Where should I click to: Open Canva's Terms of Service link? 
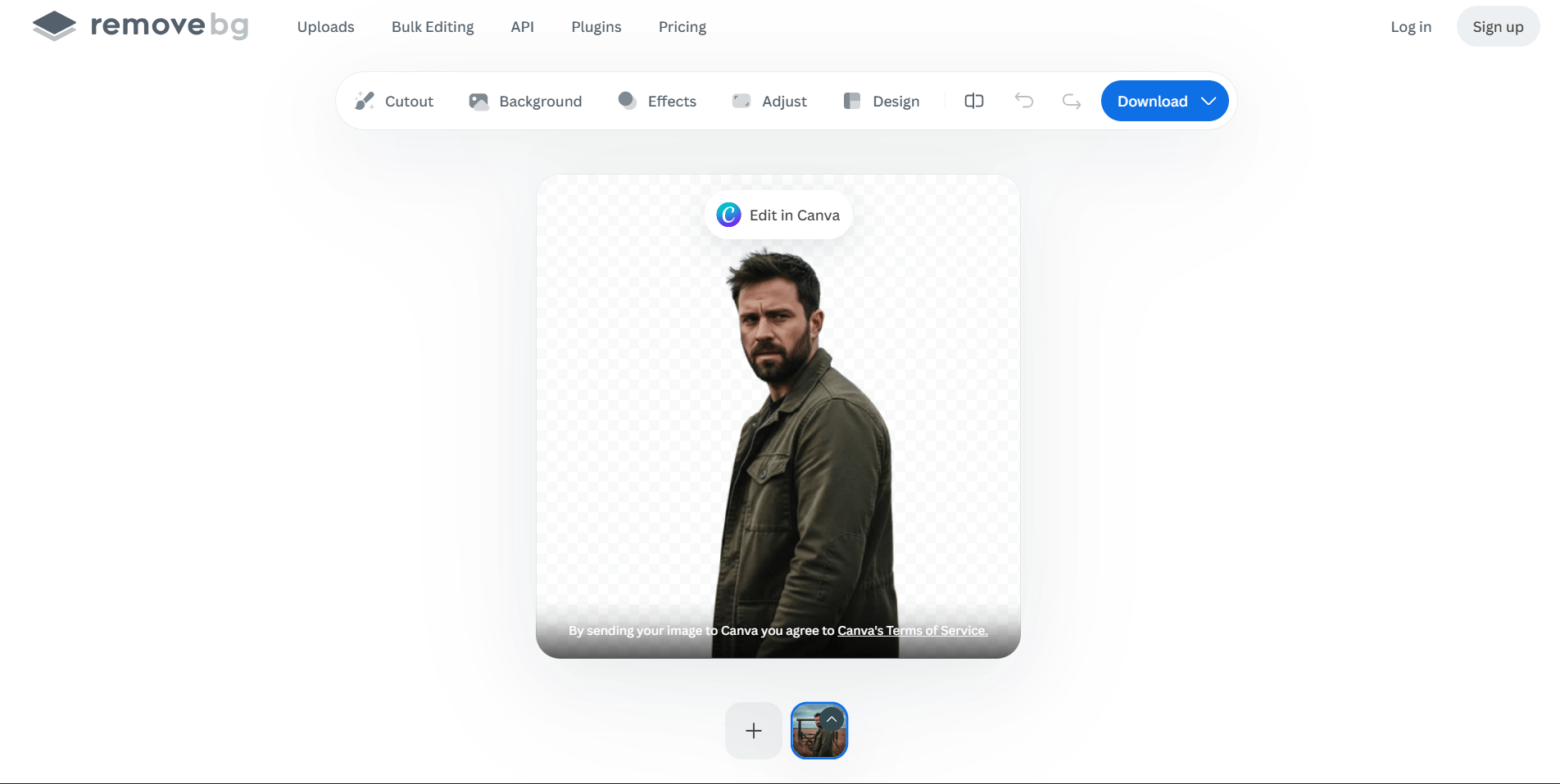coord(912,631)
